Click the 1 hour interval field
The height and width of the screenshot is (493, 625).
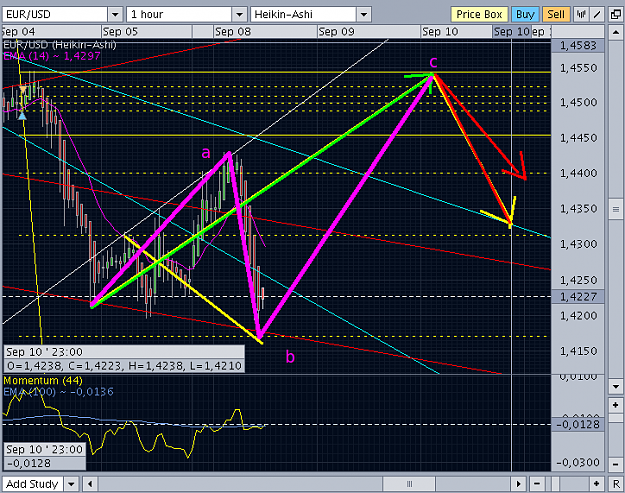tap(179, 15)
